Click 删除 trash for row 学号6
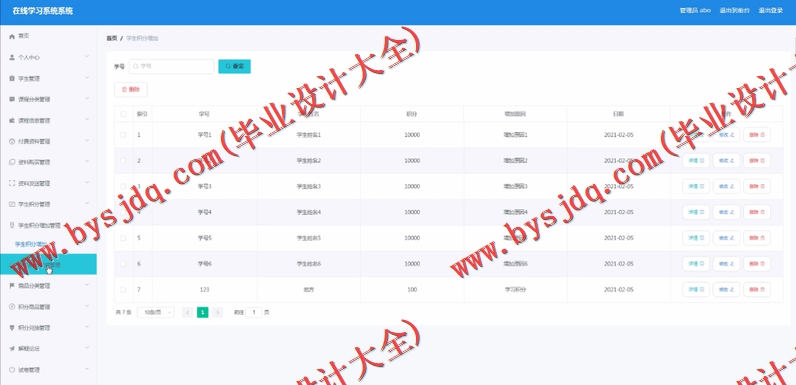The height and width of the screenshot is (385, 796). click(x=757, y=264)
